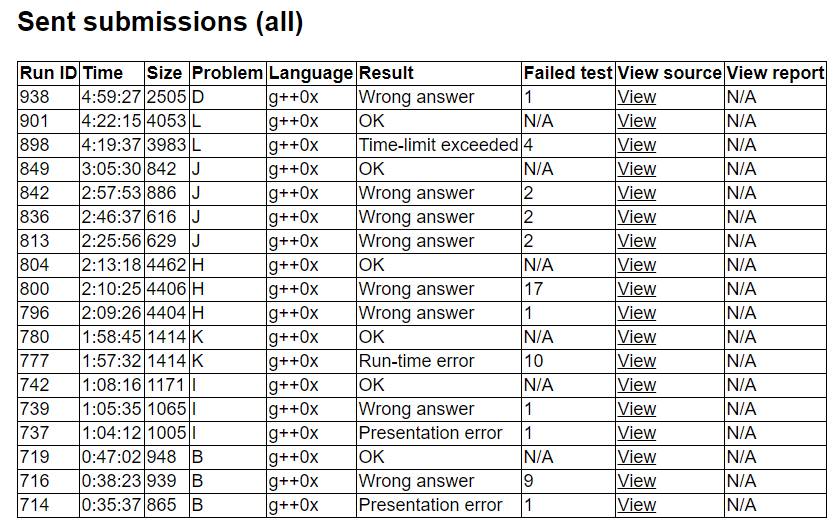The height and width of the screenshot is (532, 834).
Task: Select the Run-time error result cell
Action: [416, 361]
